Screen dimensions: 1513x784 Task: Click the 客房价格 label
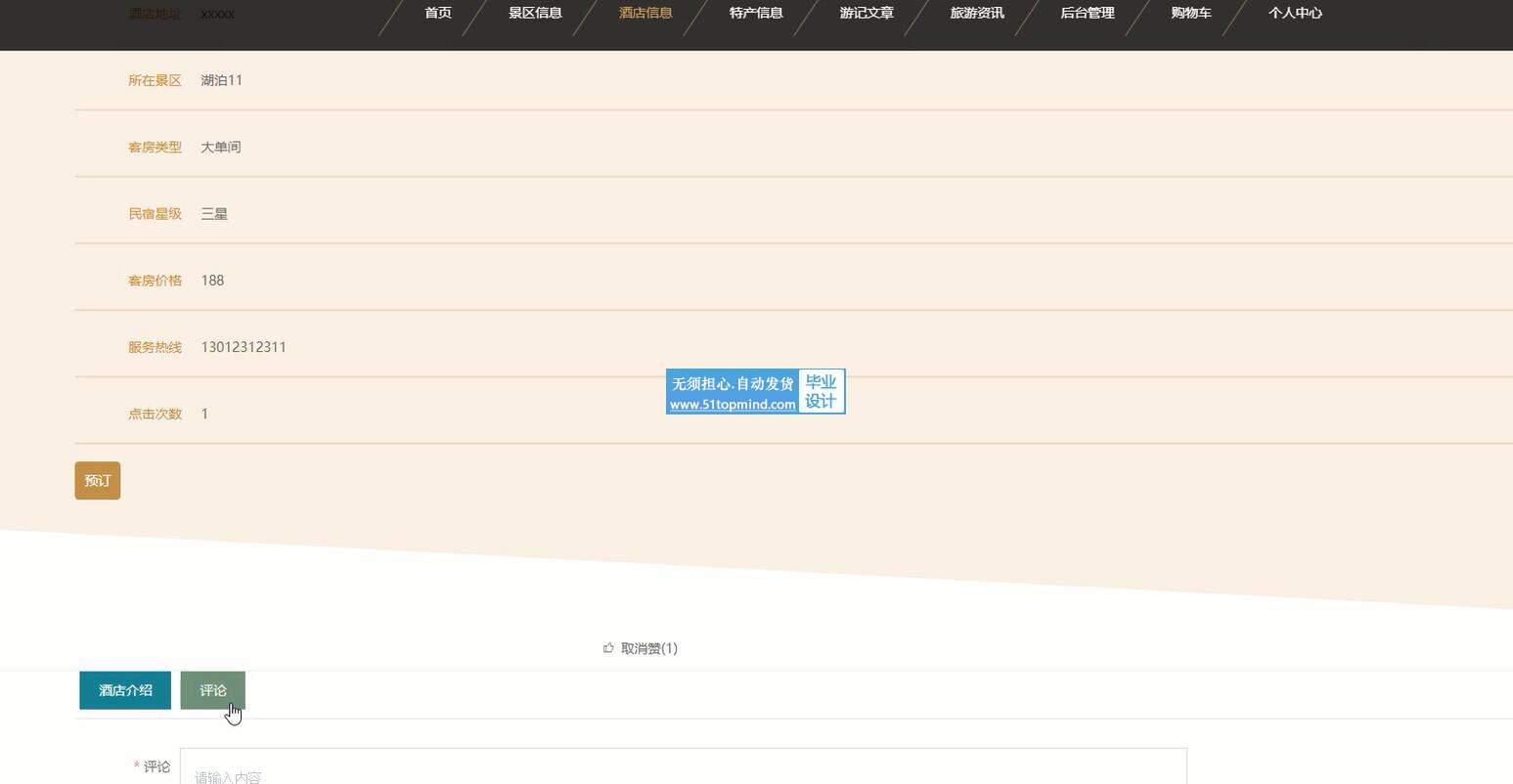click(155, 281)
